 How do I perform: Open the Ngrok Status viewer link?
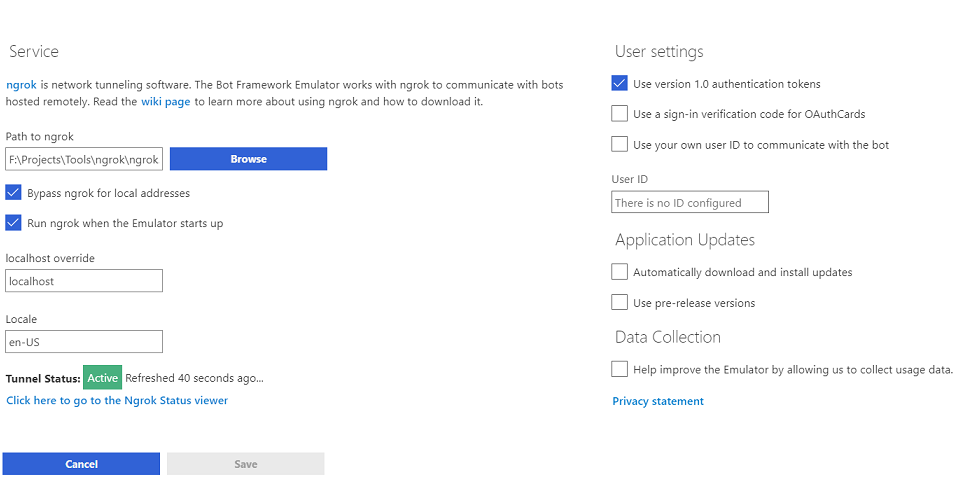pos(117,400)
